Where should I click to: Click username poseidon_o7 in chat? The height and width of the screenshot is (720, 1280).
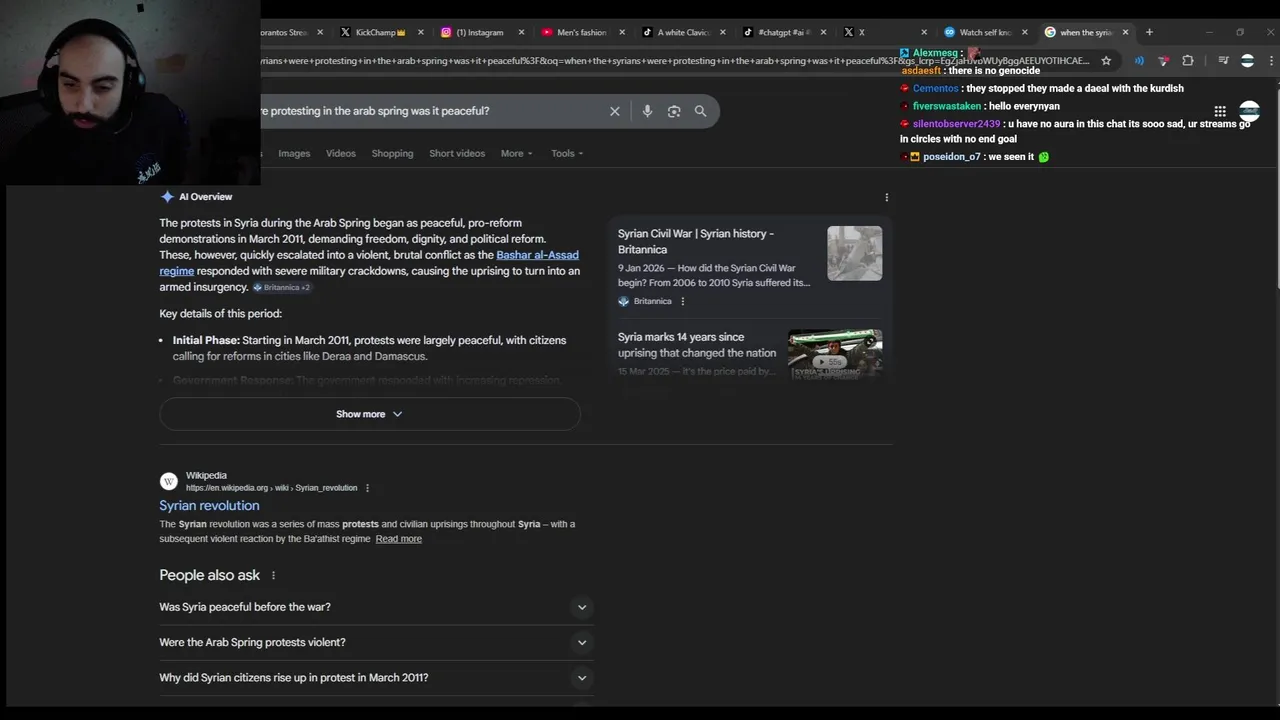[952, 157]
